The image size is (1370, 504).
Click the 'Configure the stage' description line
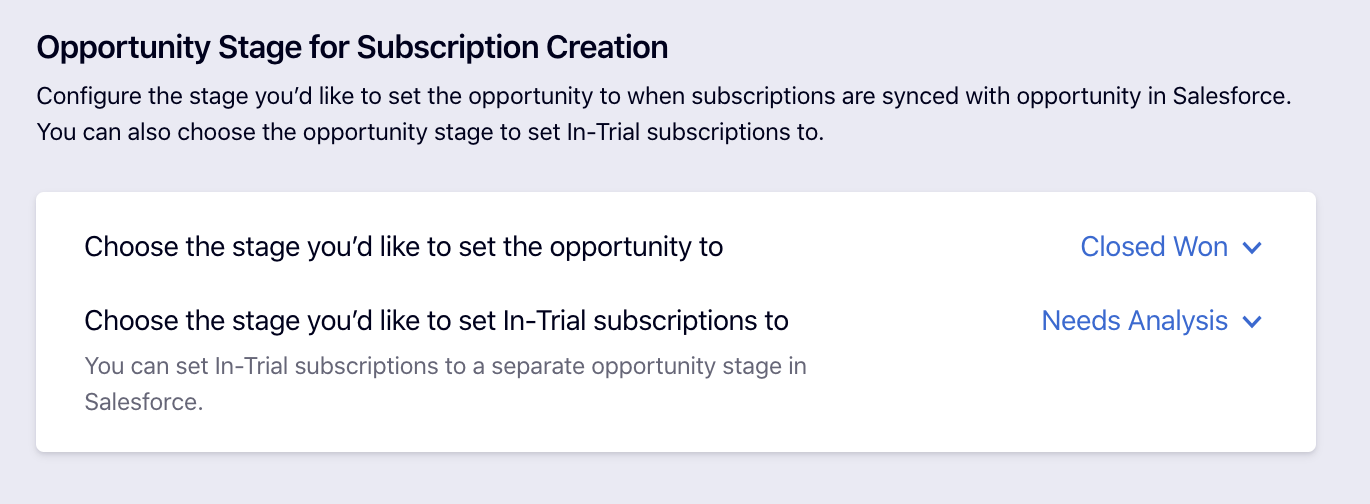coord(663,98)
